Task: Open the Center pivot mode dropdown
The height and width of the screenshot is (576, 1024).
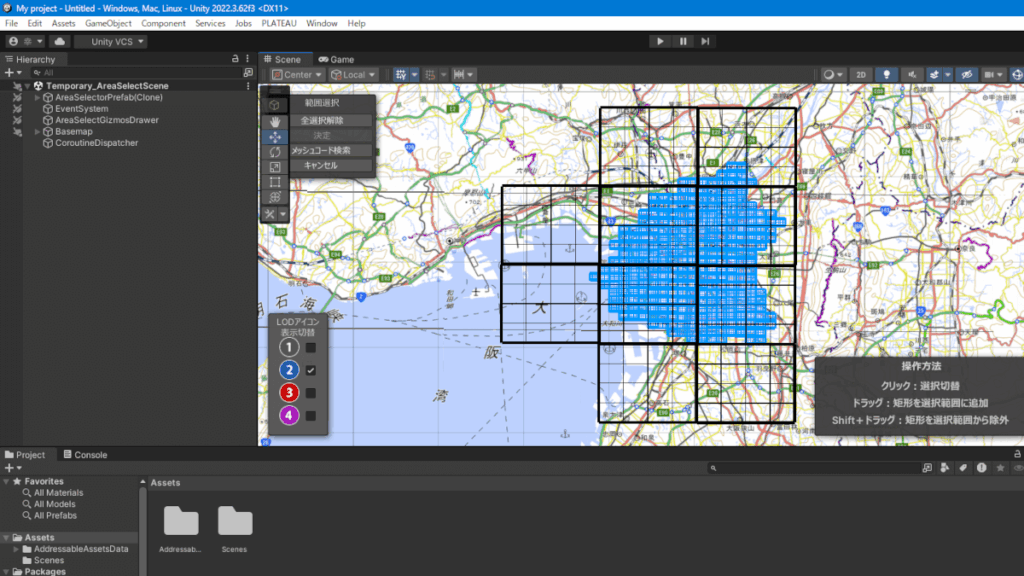Action: coord(298,75)
